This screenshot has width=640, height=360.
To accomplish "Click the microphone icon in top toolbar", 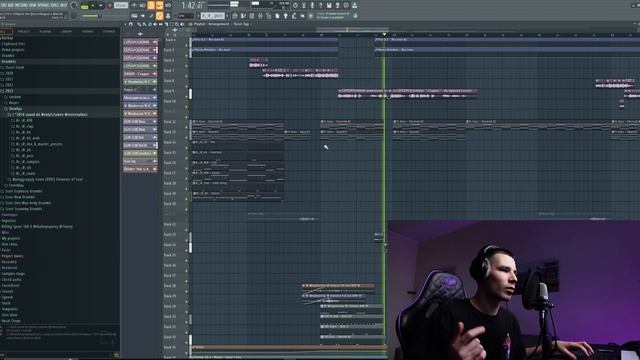I will 312,5.
